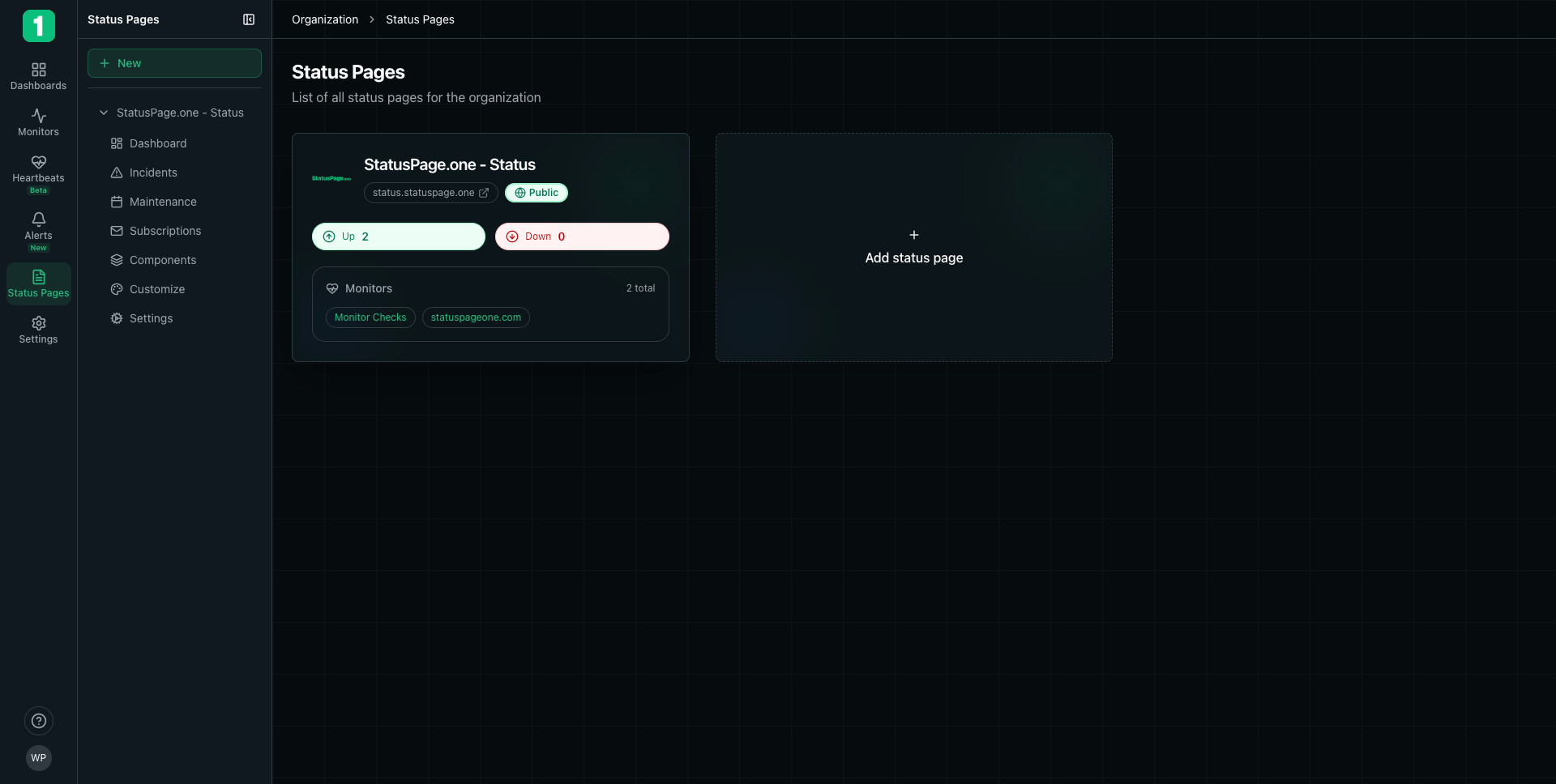Screen dimensions: 1556x784
Task: Open the Monitors section from sidebar
Action: 38,122
